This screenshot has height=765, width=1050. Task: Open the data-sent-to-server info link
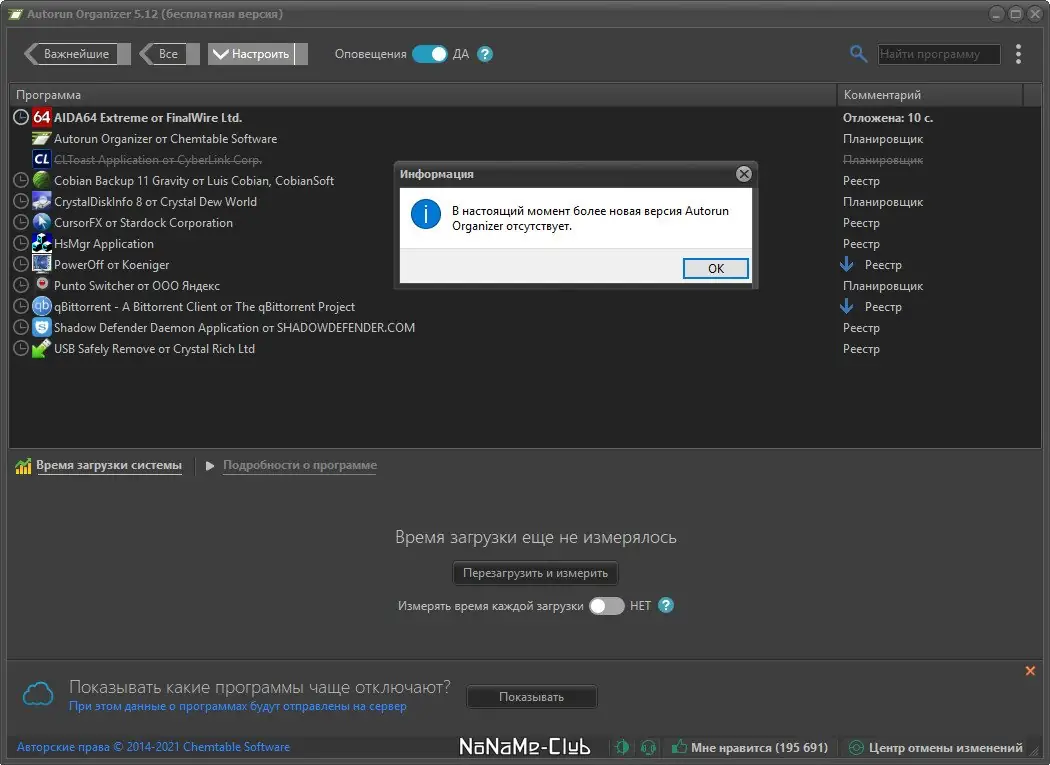[x=238, y=706]
